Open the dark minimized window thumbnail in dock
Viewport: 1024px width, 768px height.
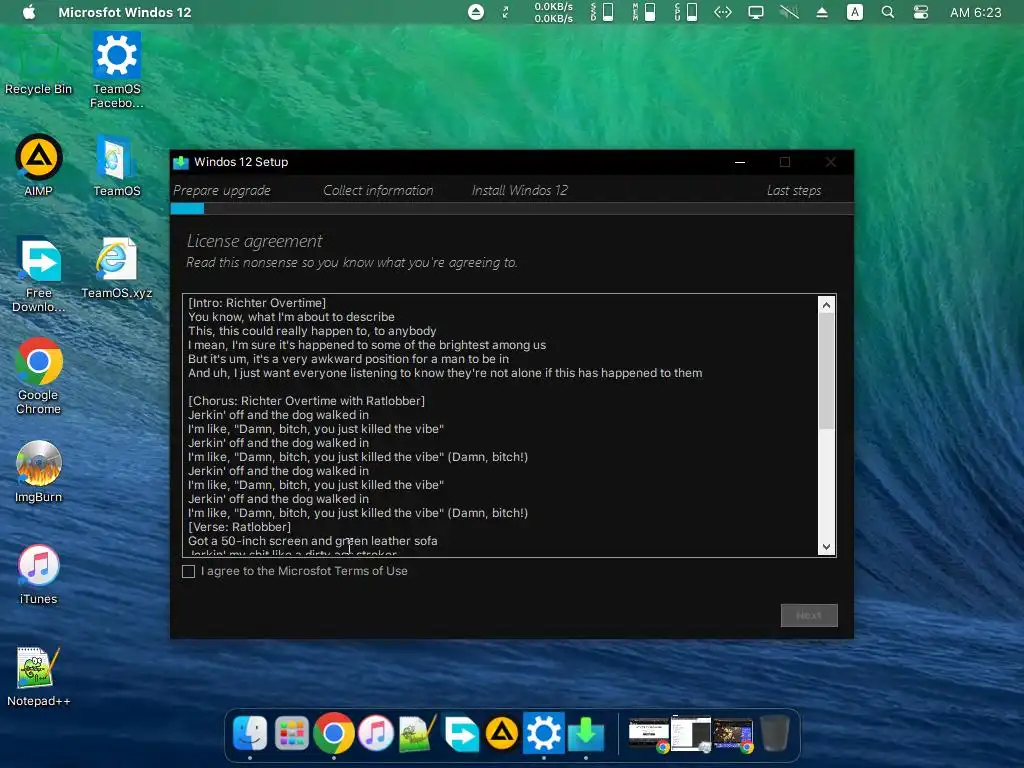733,734
